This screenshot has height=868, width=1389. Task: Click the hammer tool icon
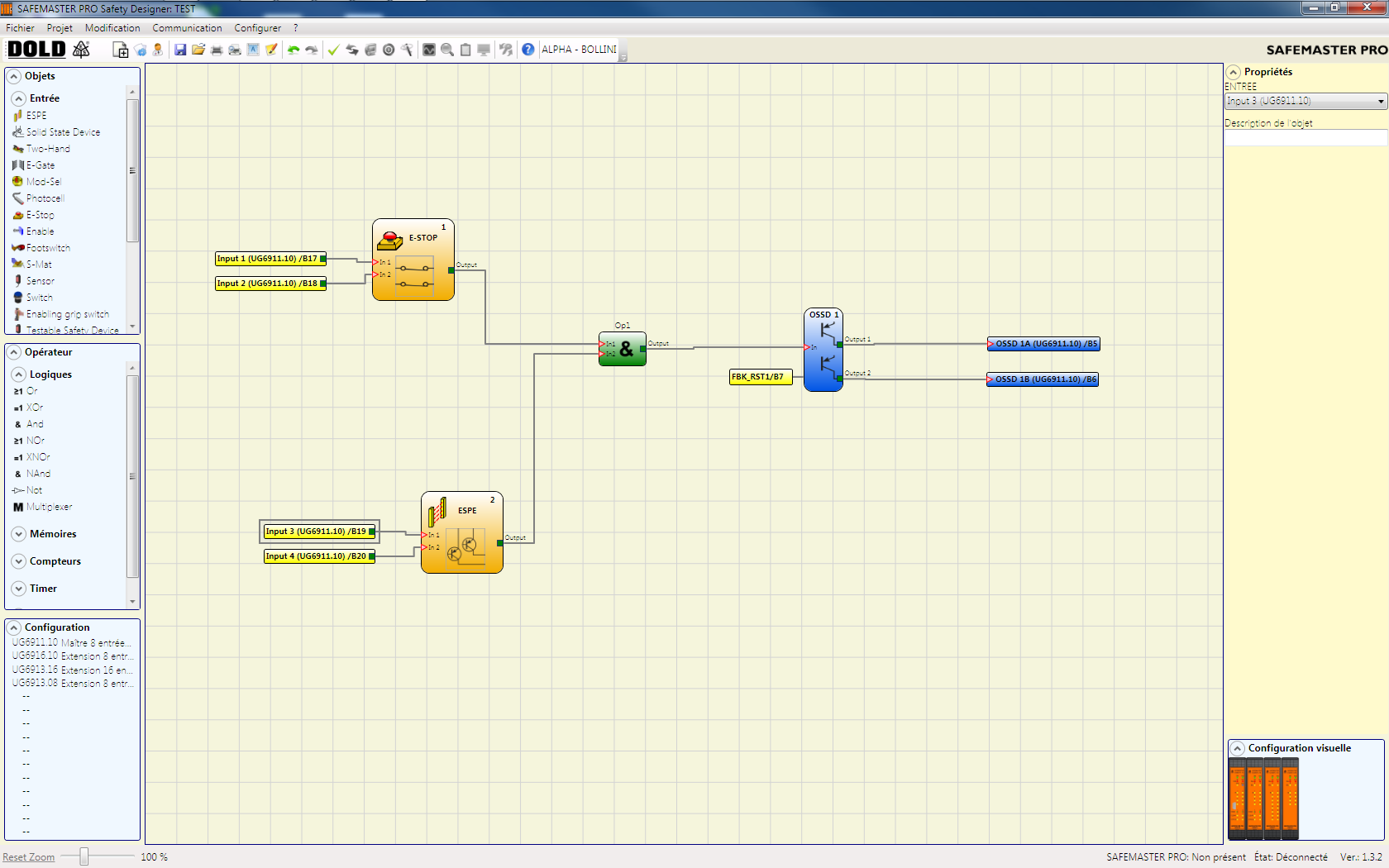point(407,50)
